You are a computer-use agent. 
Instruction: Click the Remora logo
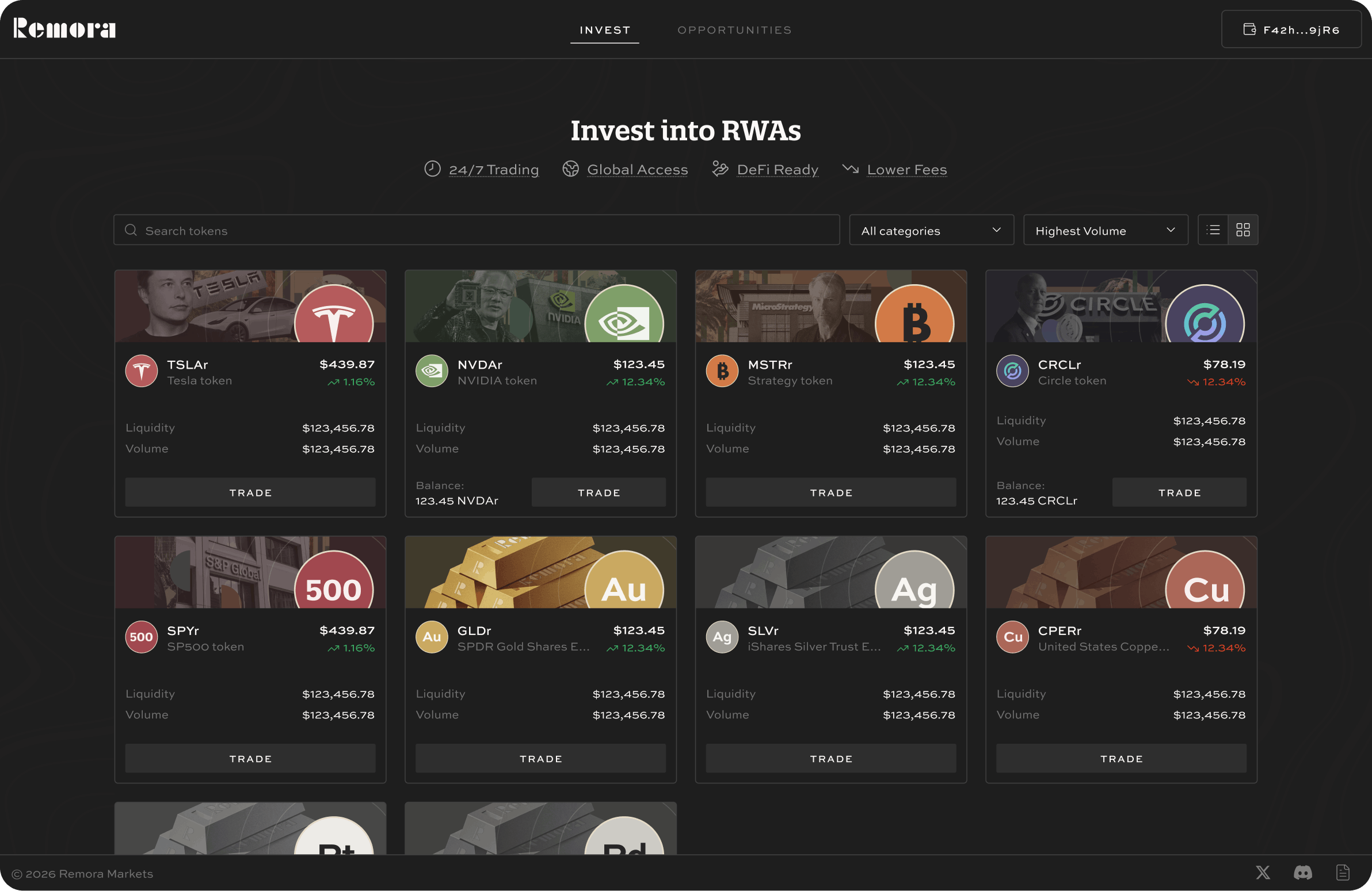click(x=64, y=29)
